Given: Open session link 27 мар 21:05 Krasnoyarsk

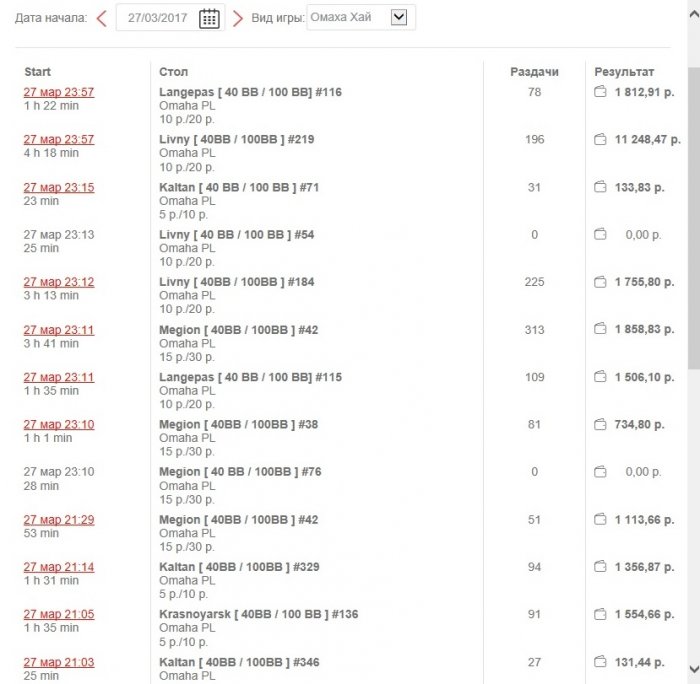Looking at the screenshot, I should pos(59,614).
